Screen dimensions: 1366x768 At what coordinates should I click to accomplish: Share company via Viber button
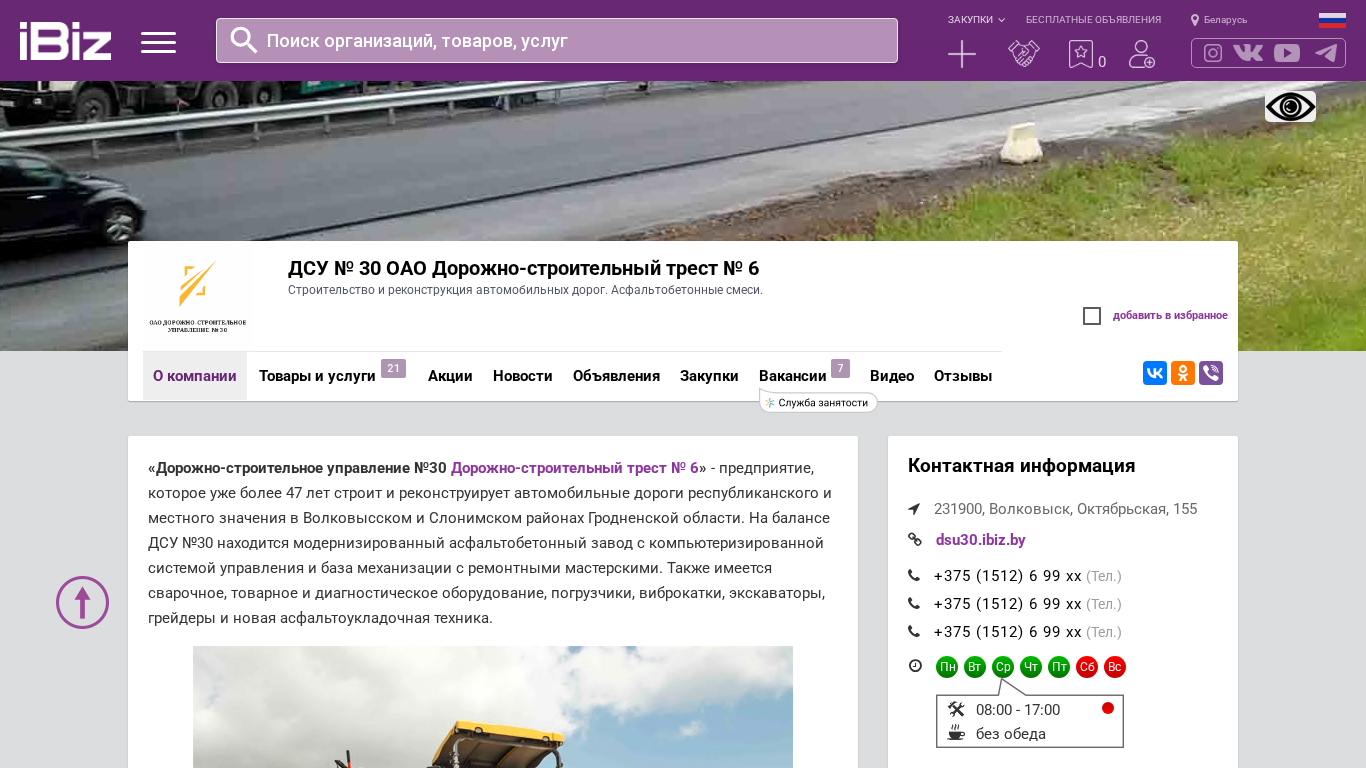[1211, 373]
